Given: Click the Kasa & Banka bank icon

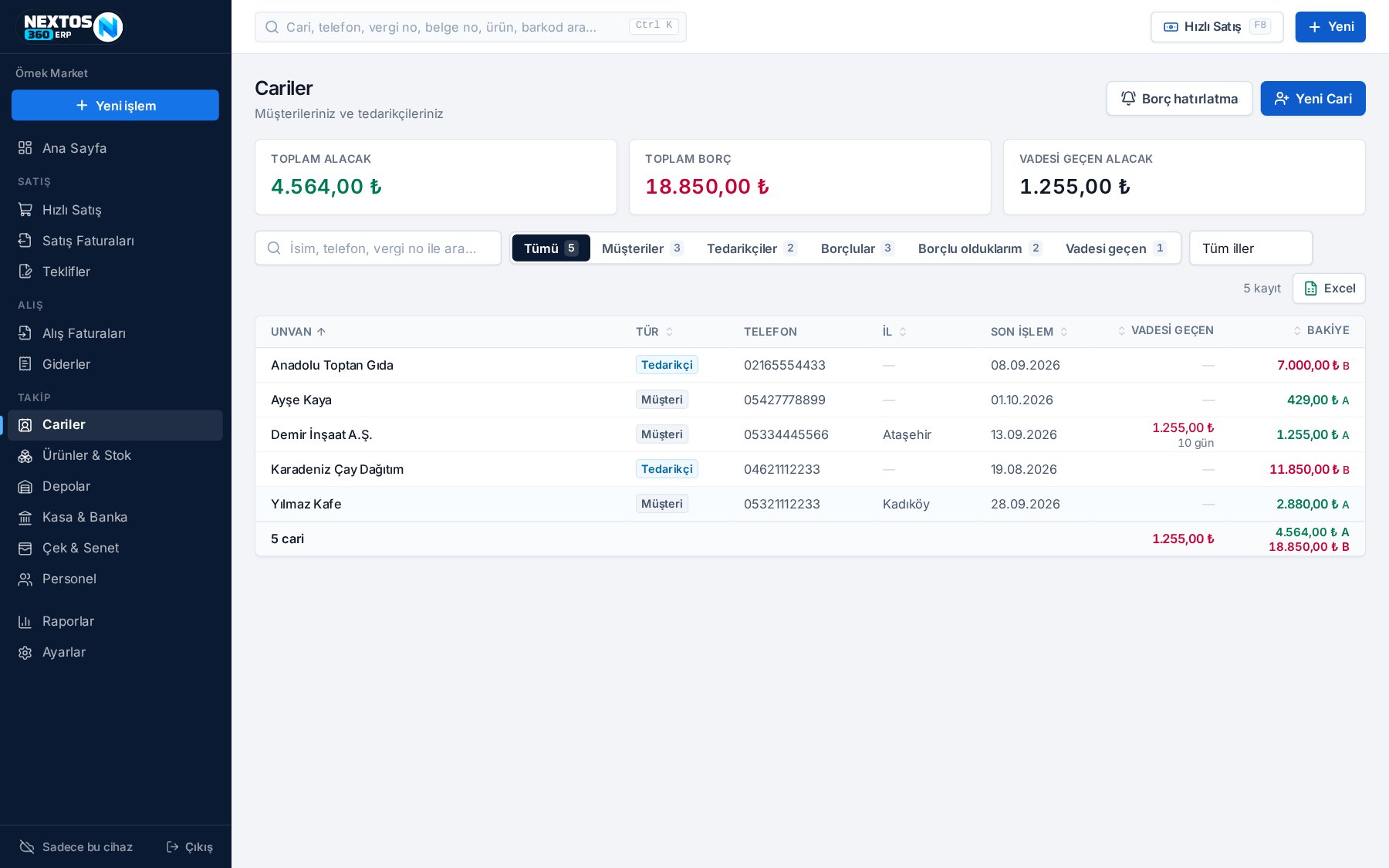Looking at the screenshot, I should [25, 518].
